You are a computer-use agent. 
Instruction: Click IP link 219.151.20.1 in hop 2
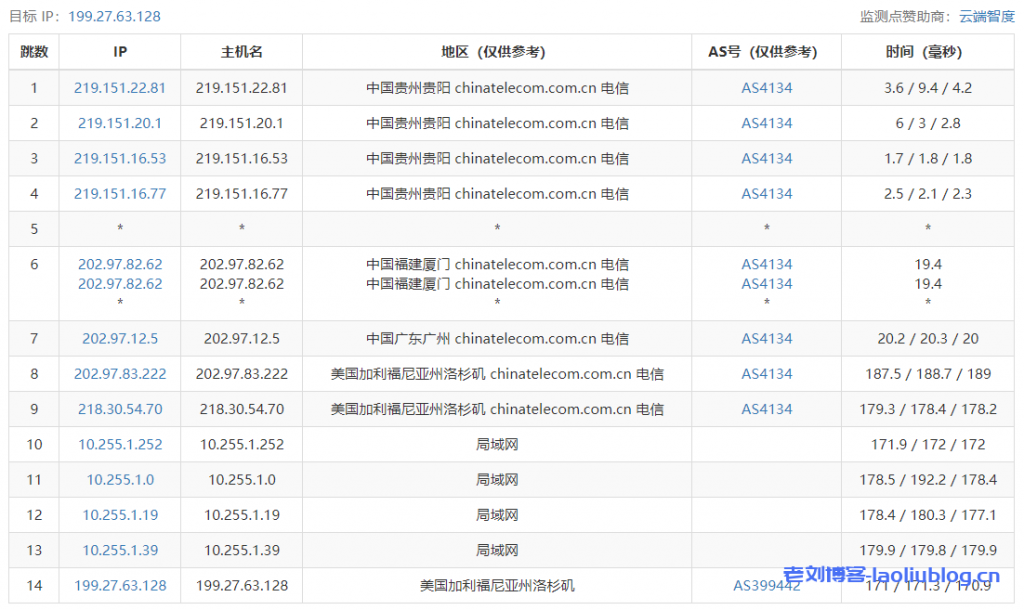120,123
